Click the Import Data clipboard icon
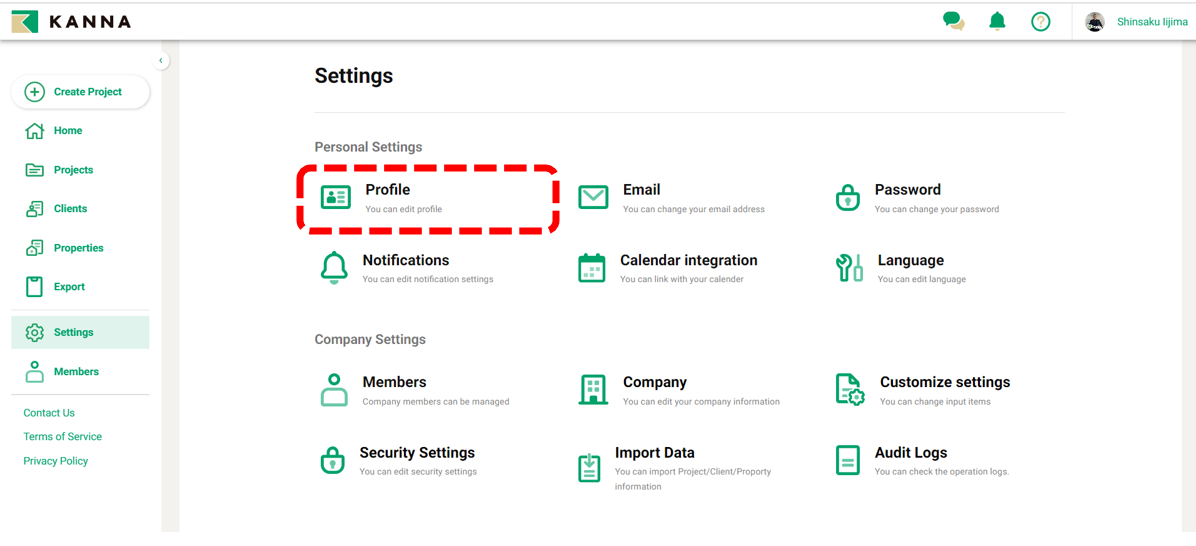Viewport: 1196px width, 546px height. pos(590,467)
